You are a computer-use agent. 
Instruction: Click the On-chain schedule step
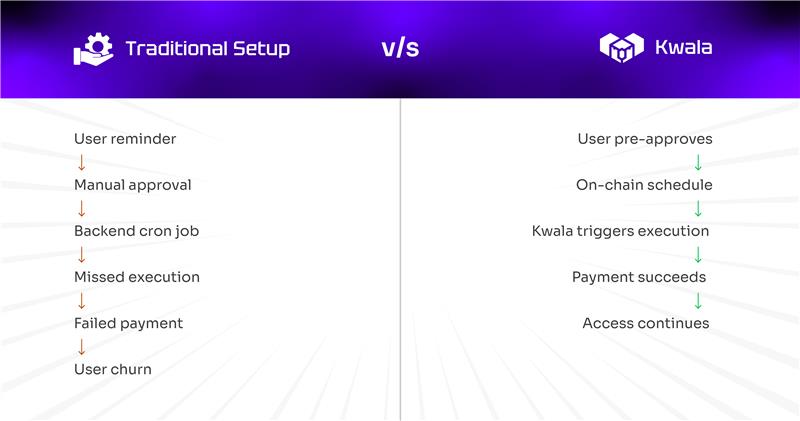[x=644, y=185]
